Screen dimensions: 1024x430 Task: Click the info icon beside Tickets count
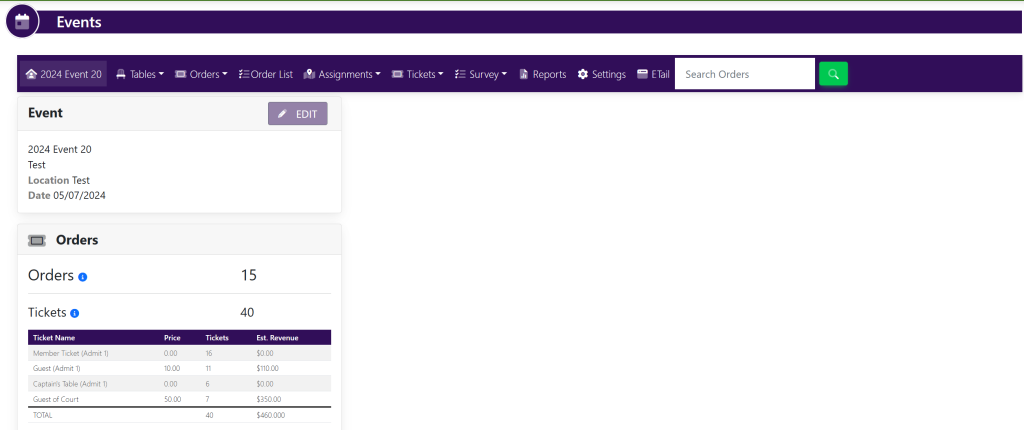pyautogui.click(x=75, y=313)
